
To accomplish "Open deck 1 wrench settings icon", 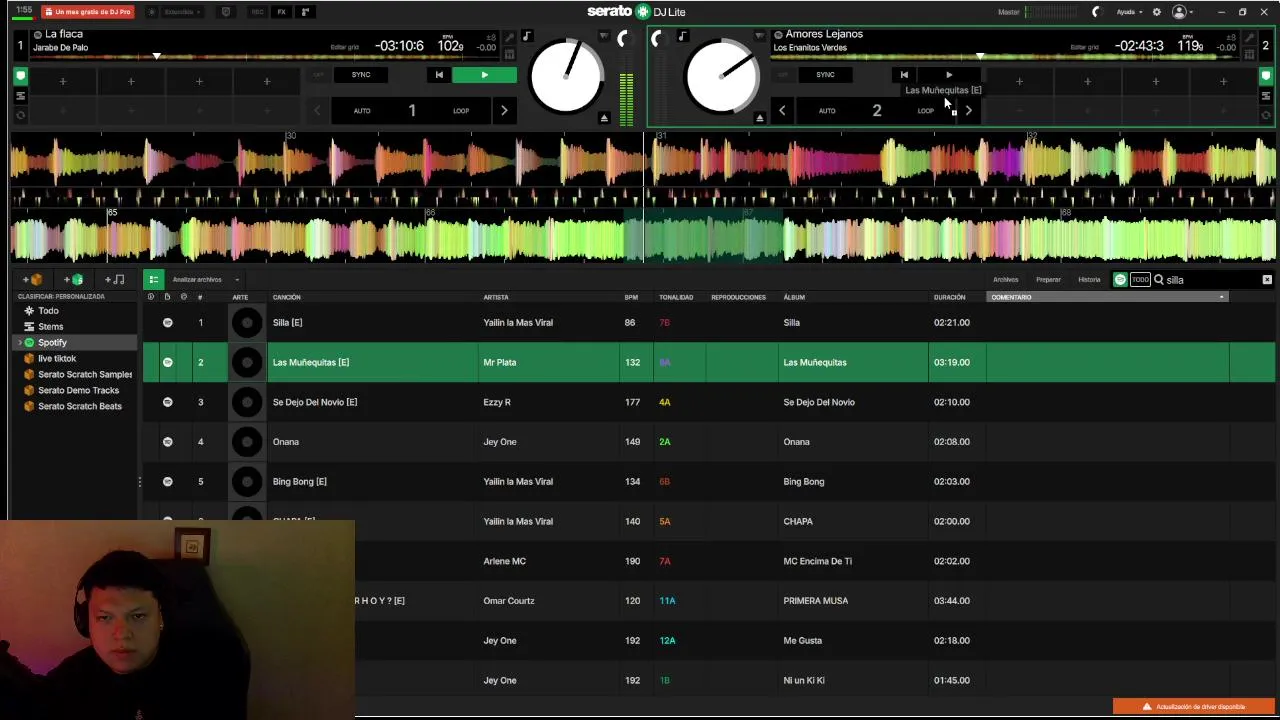I will 509,38.
